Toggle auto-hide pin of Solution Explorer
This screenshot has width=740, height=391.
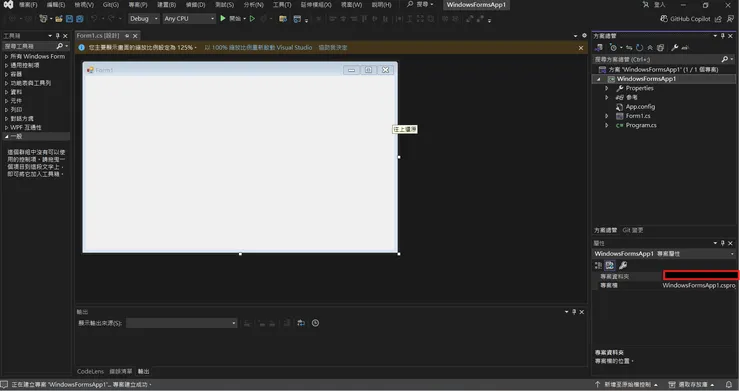tap(723, 36)
